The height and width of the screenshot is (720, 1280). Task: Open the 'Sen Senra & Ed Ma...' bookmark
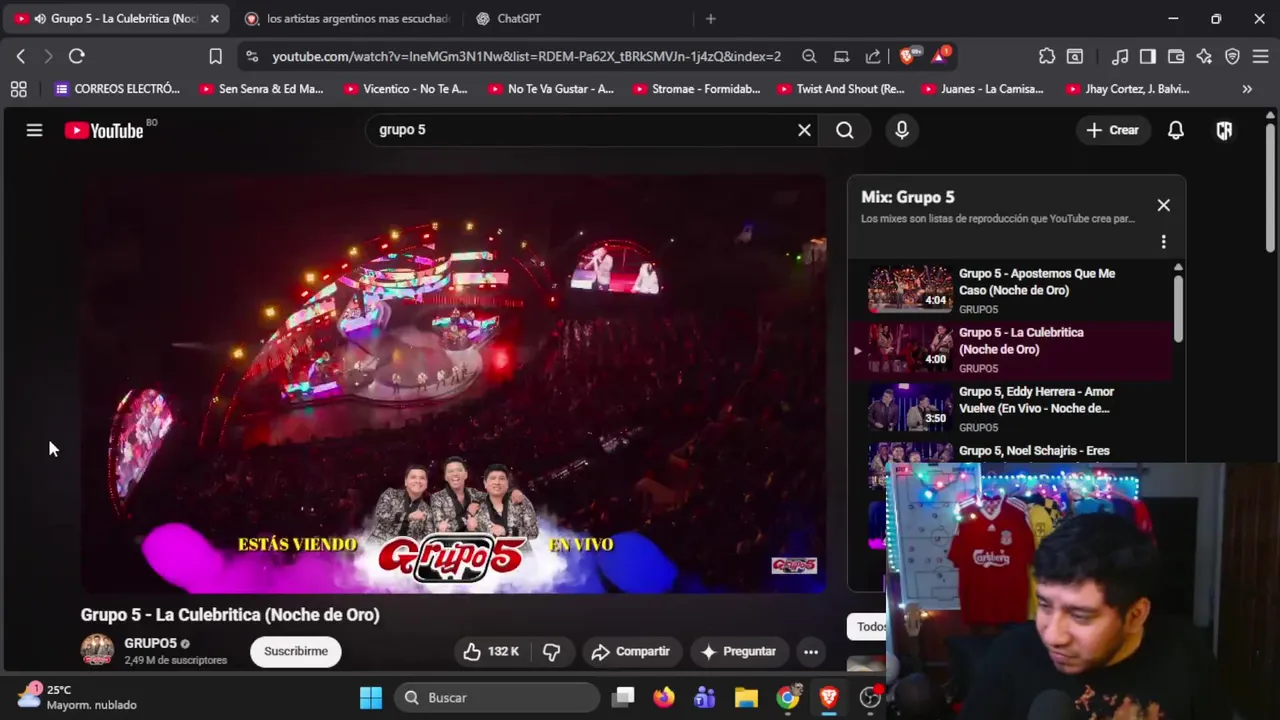point(261,89)
